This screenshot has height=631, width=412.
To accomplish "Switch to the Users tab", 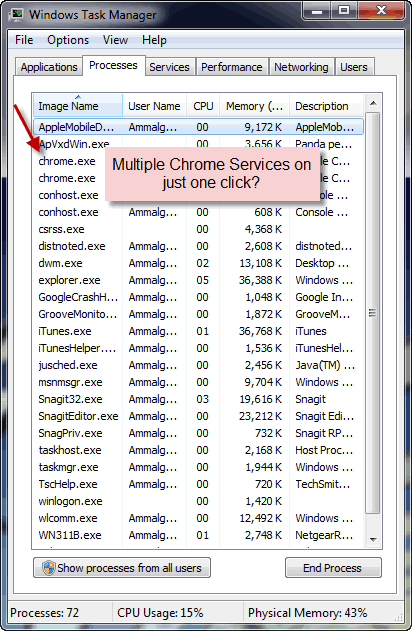I will pyautogui.click(x=354, y=67).
